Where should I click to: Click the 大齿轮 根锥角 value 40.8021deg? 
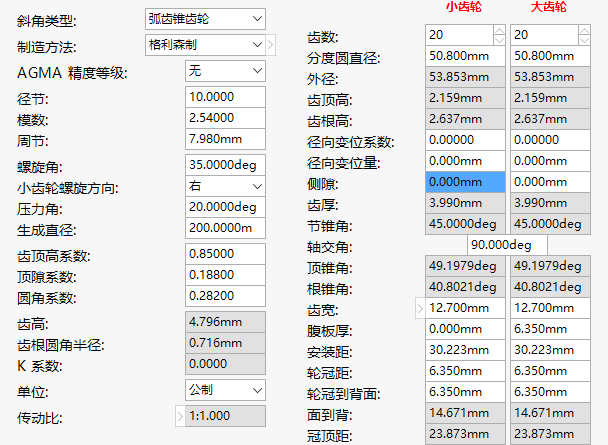click(551, 287)
